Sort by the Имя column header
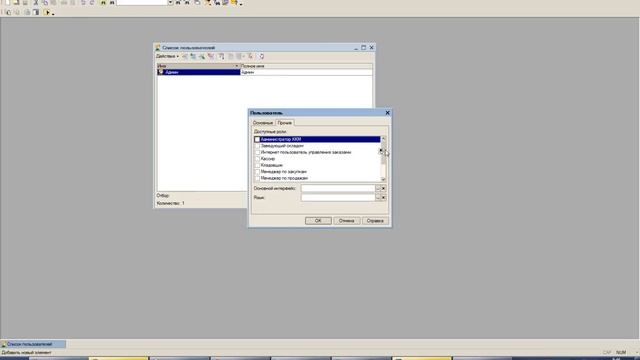 [x=198, y=66]
